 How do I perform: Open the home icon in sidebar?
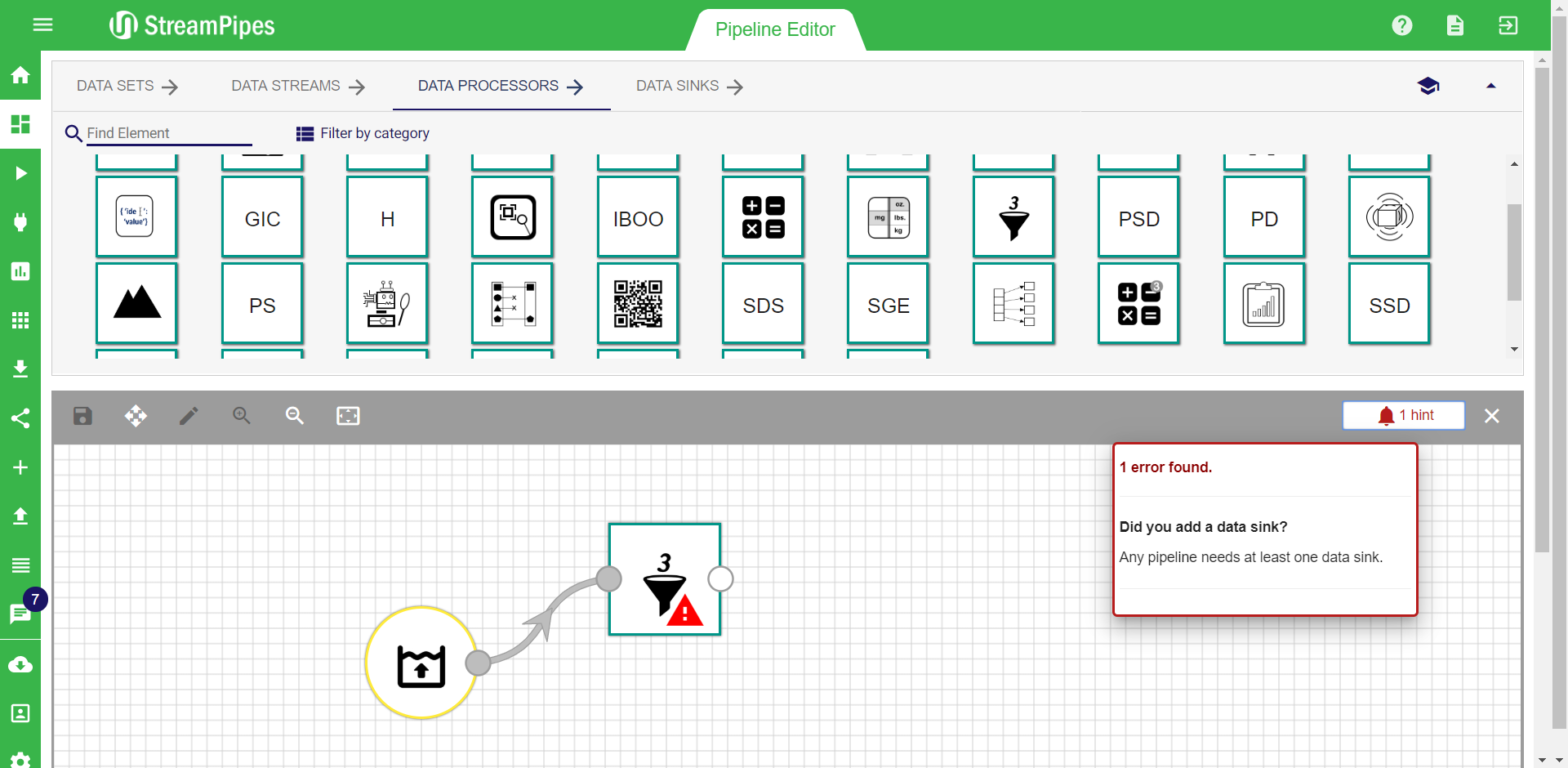[x=20, y=75]
